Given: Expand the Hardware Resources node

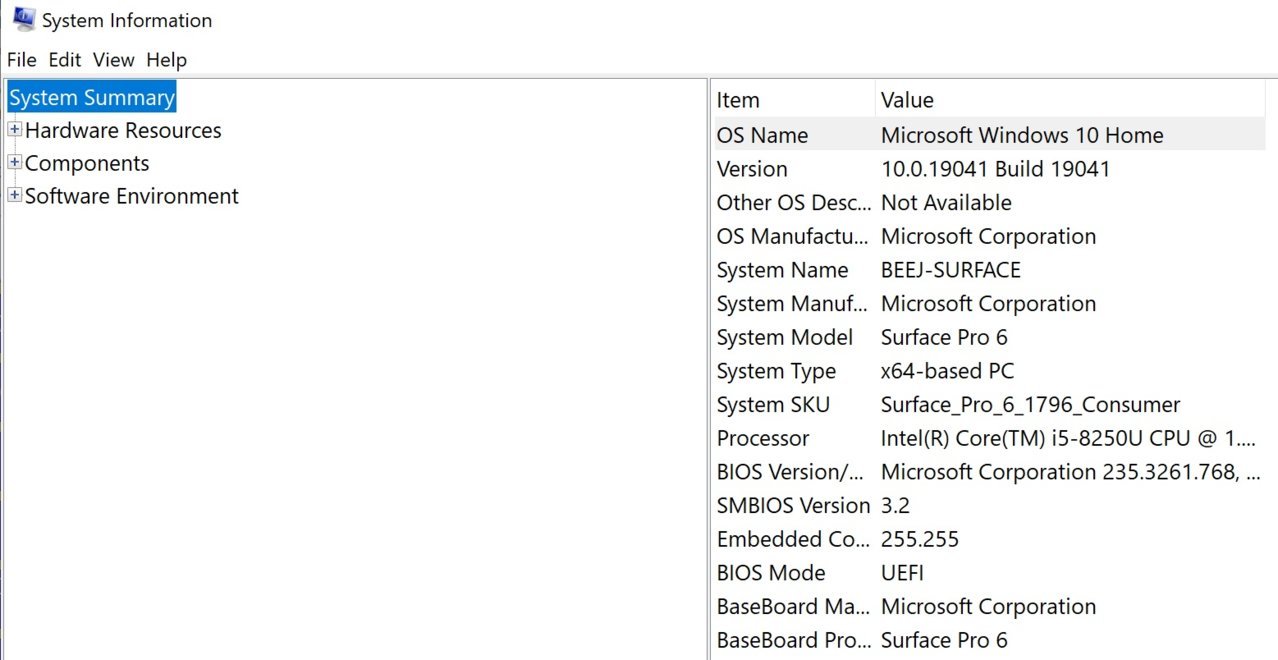Looking at the screenshot, I should [x=14, y=130].
